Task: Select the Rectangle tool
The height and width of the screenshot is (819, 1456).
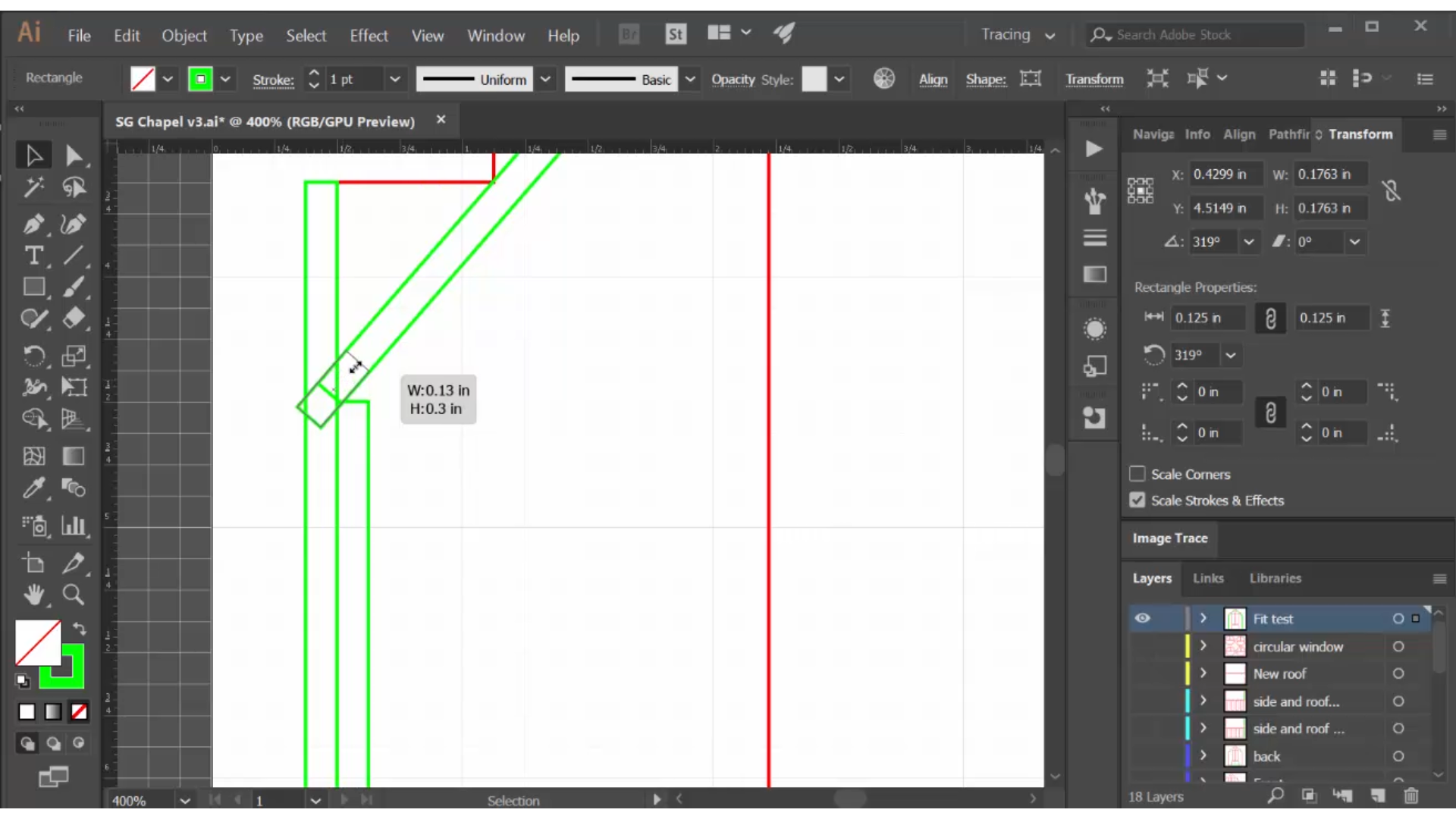Action: click(x=33, y=288)
